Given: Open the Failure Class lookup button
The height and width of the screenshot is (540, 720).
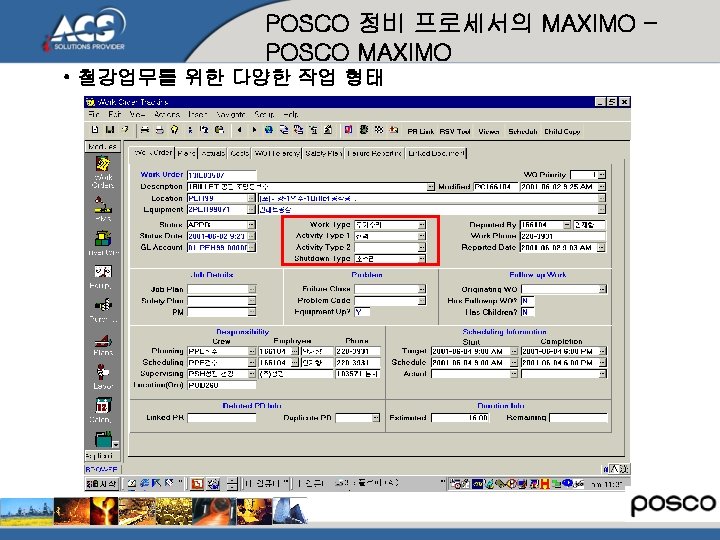Looking at the screenshot, I should point(422,289).
